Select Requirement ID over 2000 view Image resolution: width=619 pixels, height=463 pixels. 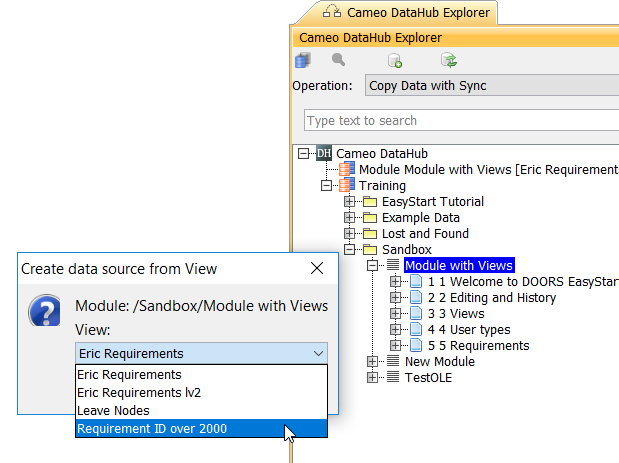[151, 429]
